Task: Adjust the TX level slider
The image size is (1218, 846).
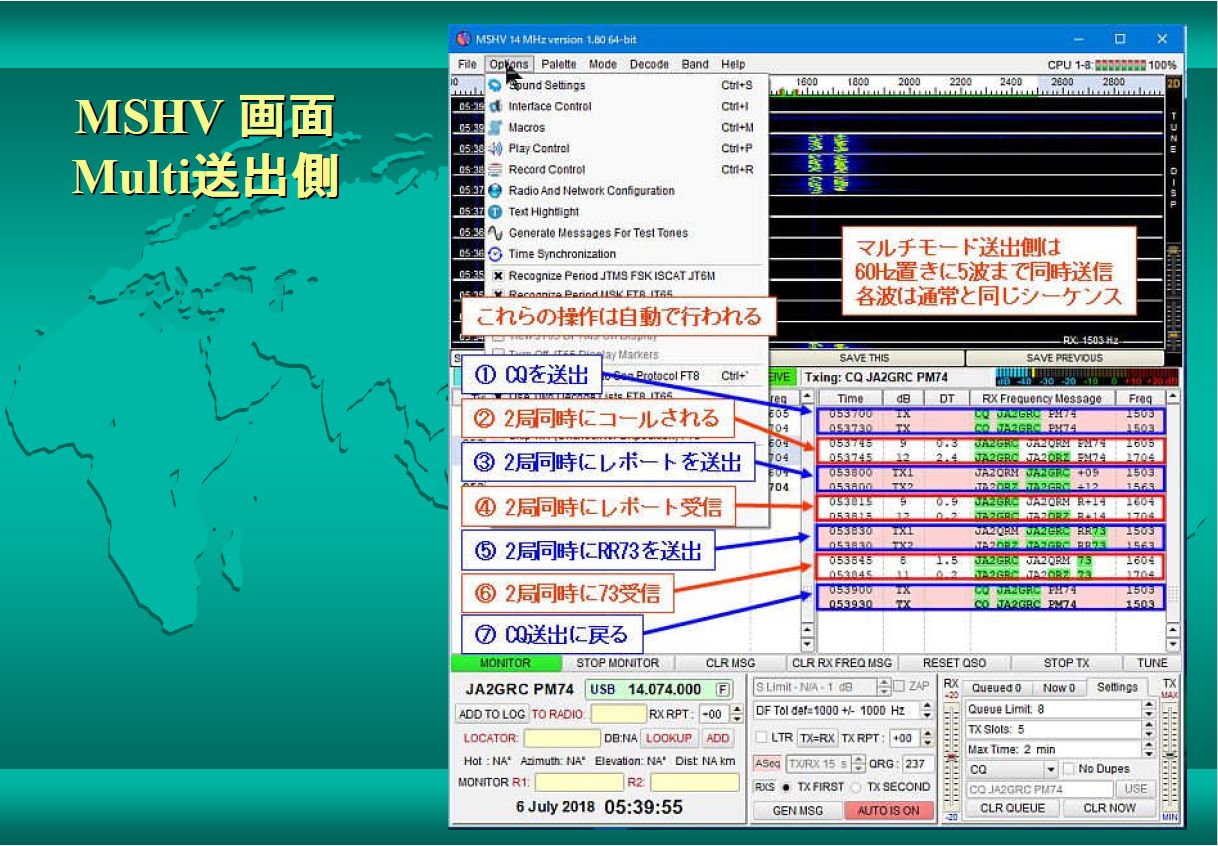Action: click(1171, 757)
